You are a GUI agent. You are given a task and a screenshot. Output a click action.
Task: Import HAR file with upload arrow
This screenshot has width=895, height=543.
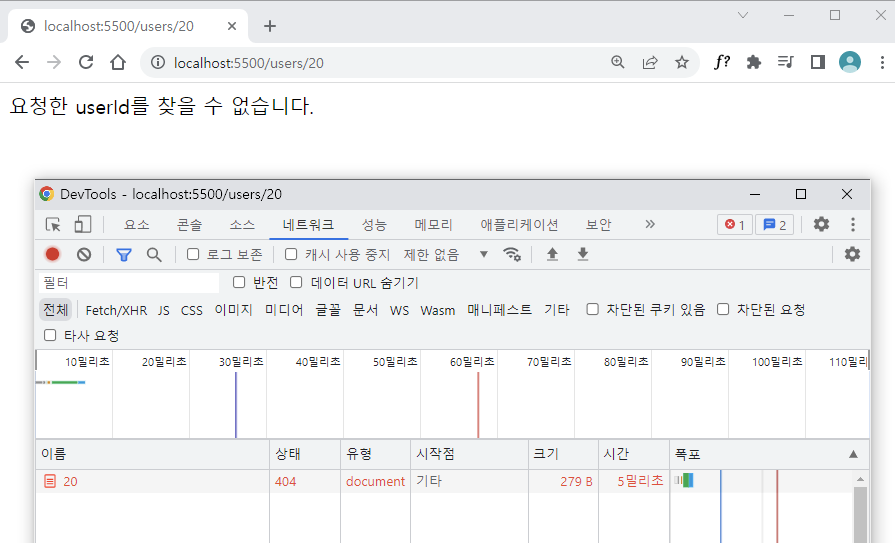pyautogui.click(x=552, y=254)
